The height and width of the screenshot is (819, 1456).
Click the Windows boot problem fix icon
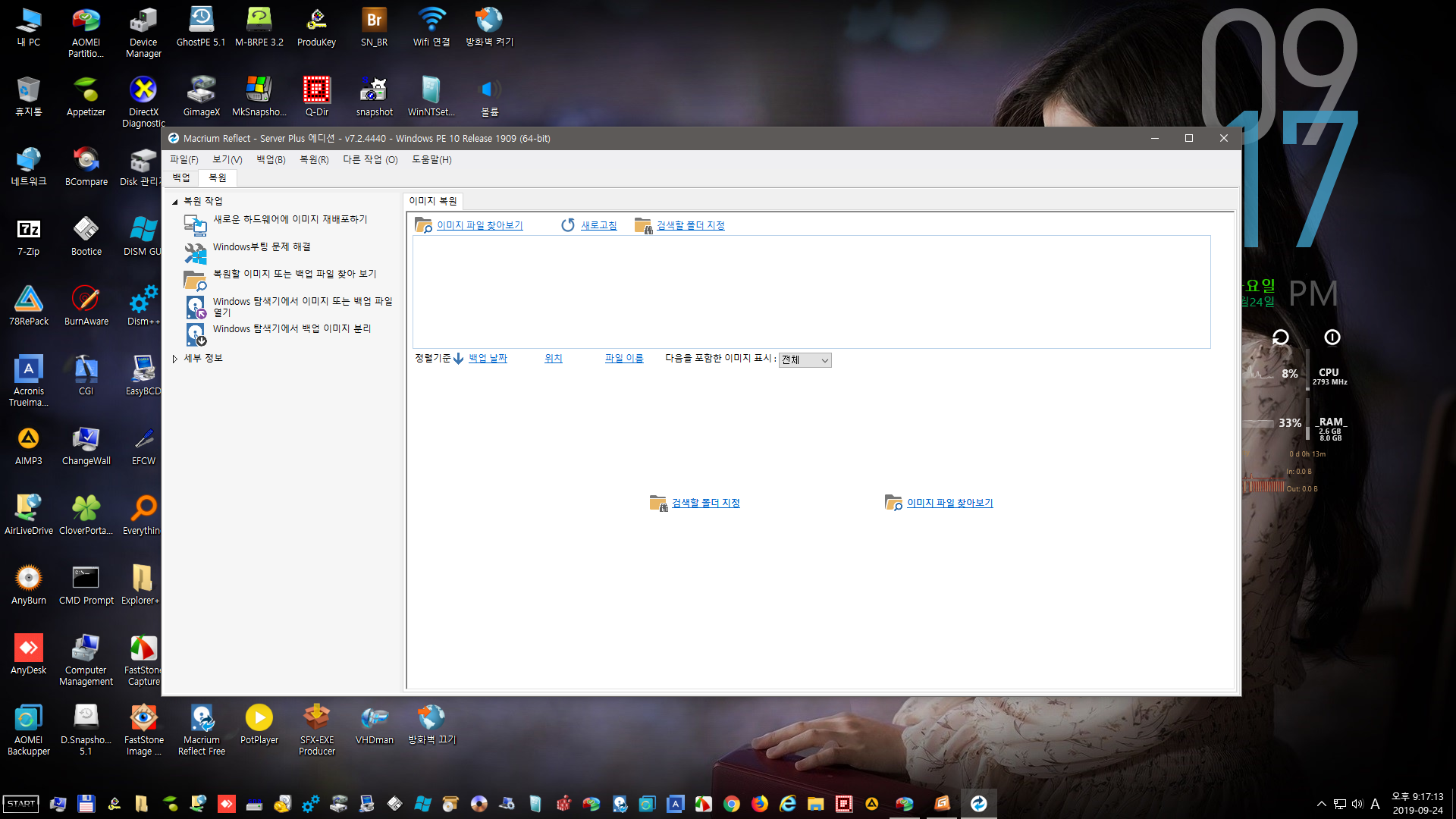click(x=196, y=253)
